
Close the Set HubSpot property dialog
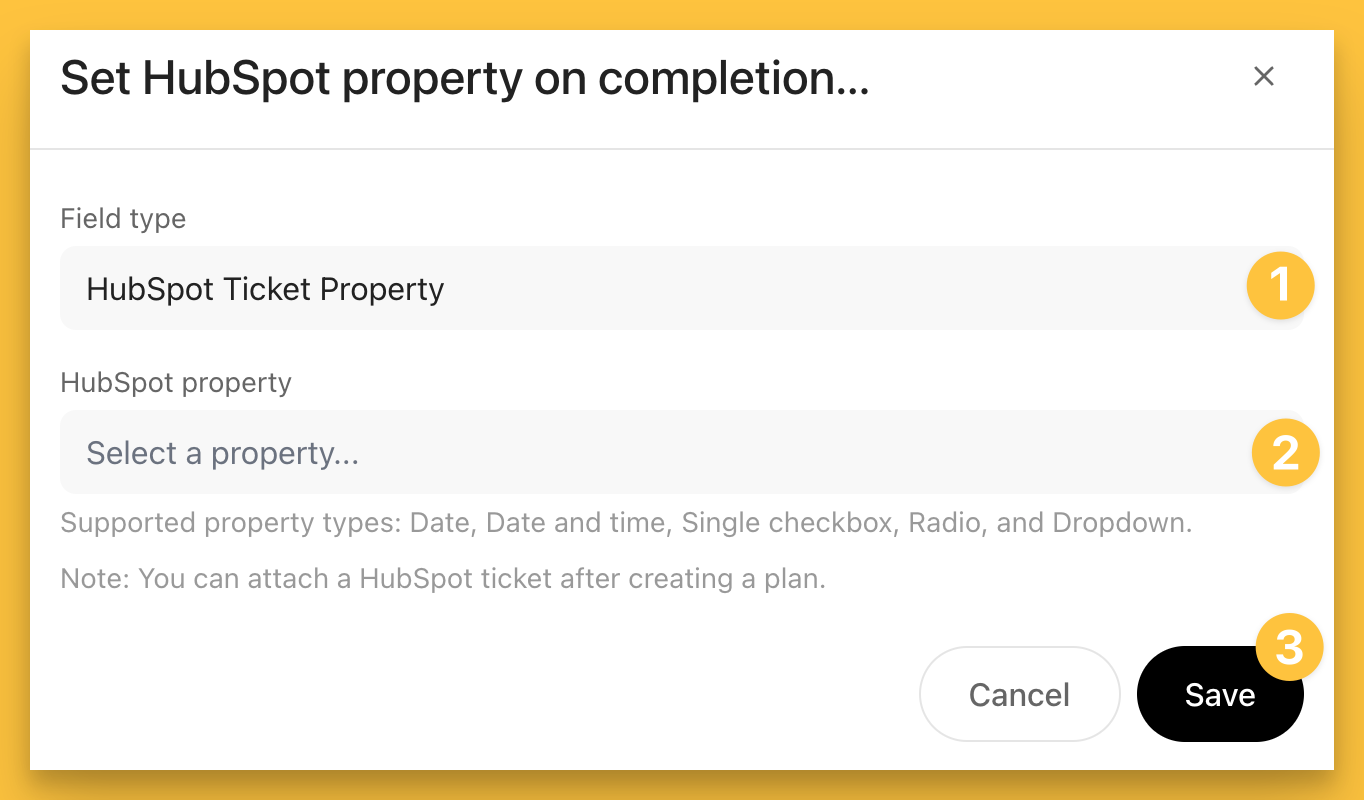[x=1264, y=77]
